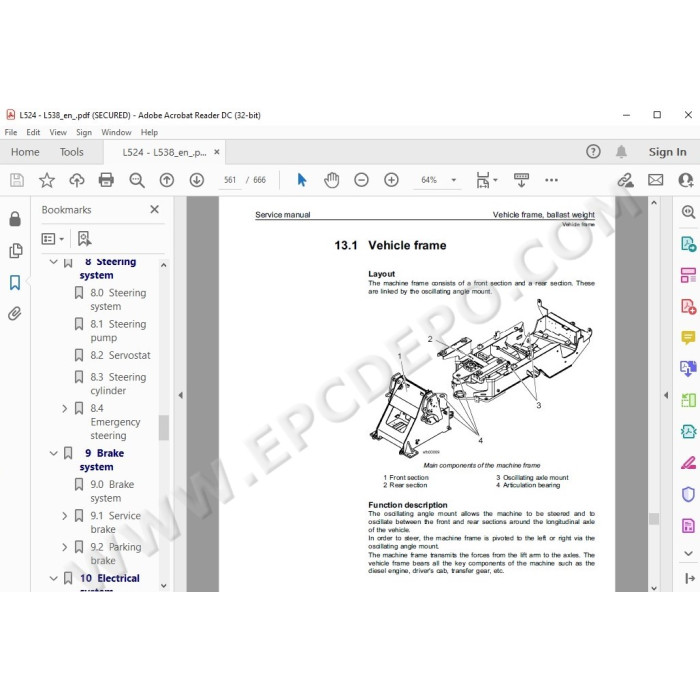
Task: Open Fill & Sign pen tool
Action: pos(688,462)
